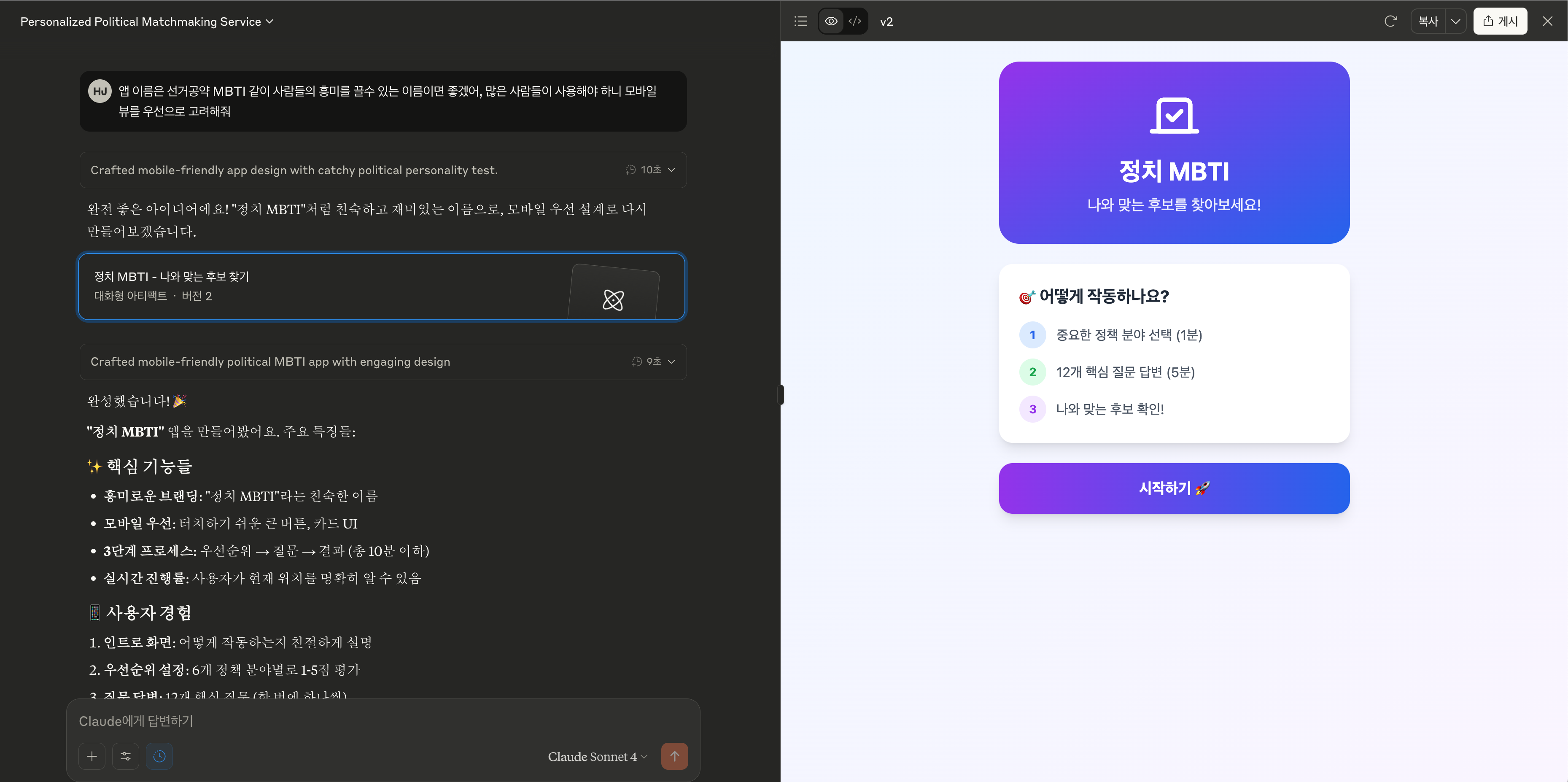The height and width of the screenshot is (782, 1568).
Task: Open the 정치 MBTI artifact card
Action: [382, 287]
